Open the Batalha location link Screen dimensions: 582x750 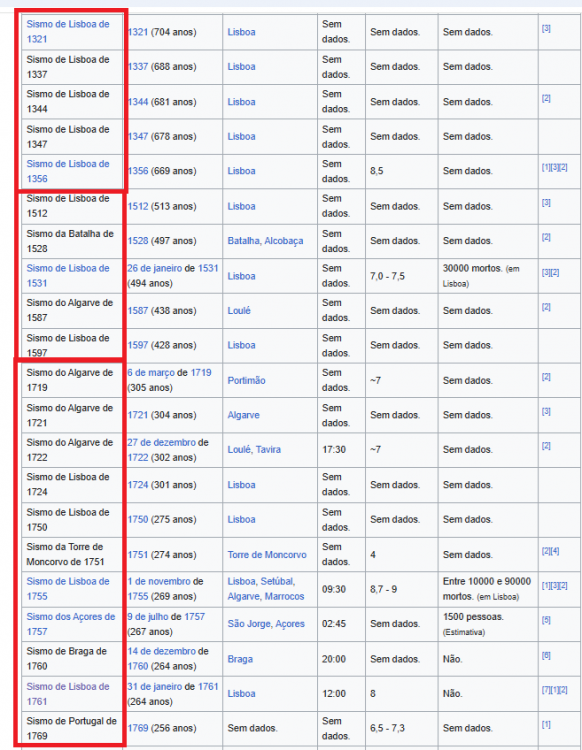[x=243, y=241]
